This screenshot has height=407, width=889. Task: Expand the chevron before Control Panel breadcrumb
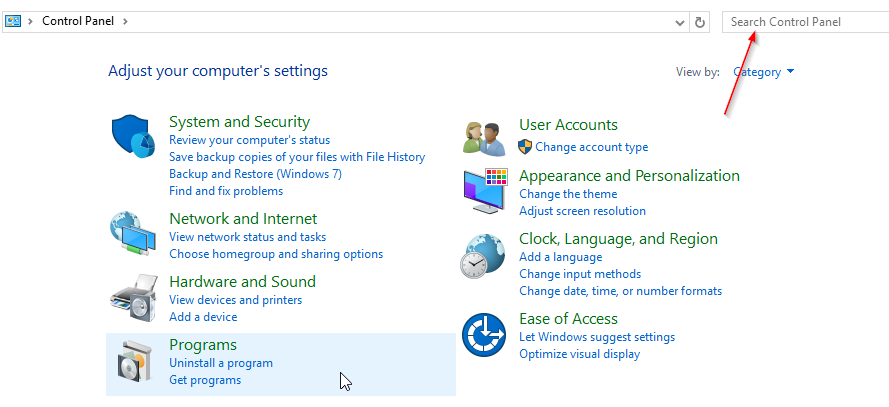(x=29, y=22)
